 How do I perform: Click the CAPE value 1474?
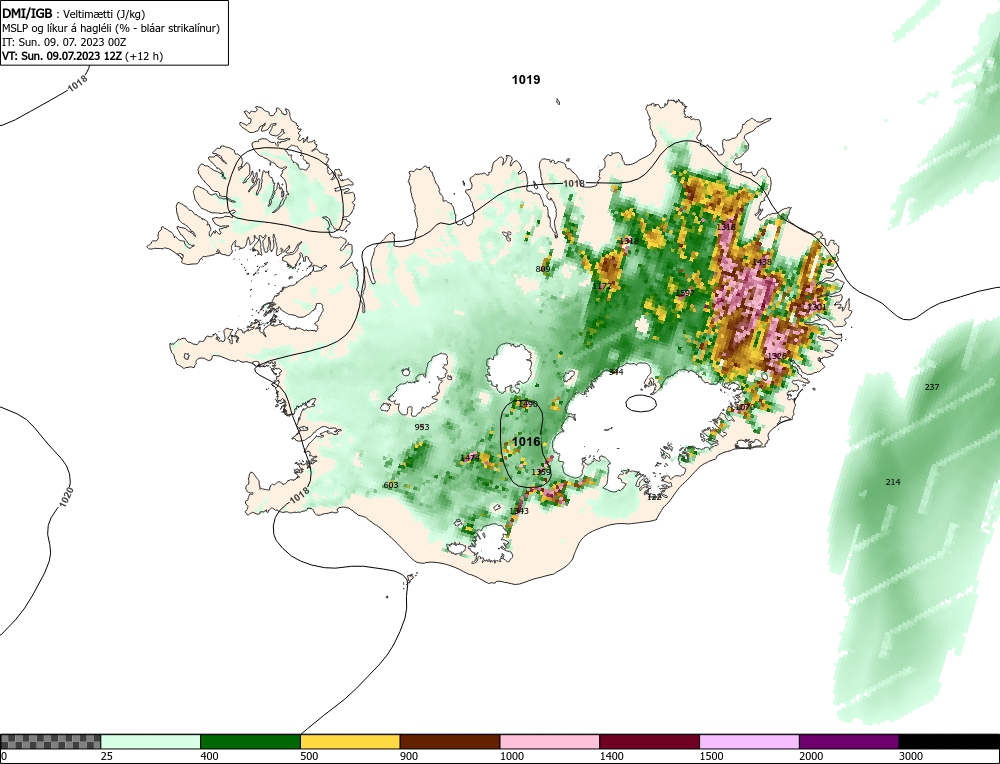coord(469,459)
